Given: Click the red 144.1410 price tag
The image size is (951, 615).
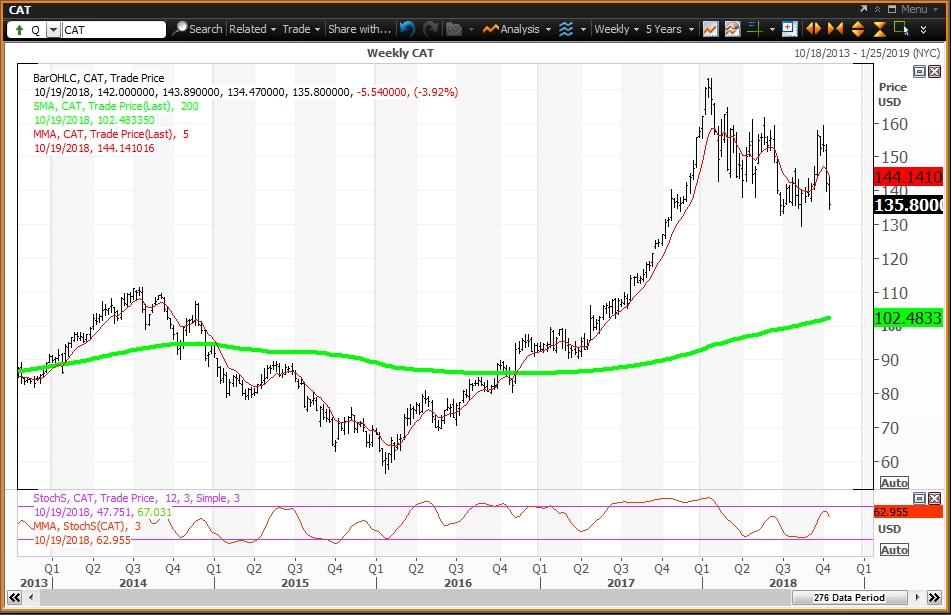Looking at the screenshot, I should (x=908, y=177).
